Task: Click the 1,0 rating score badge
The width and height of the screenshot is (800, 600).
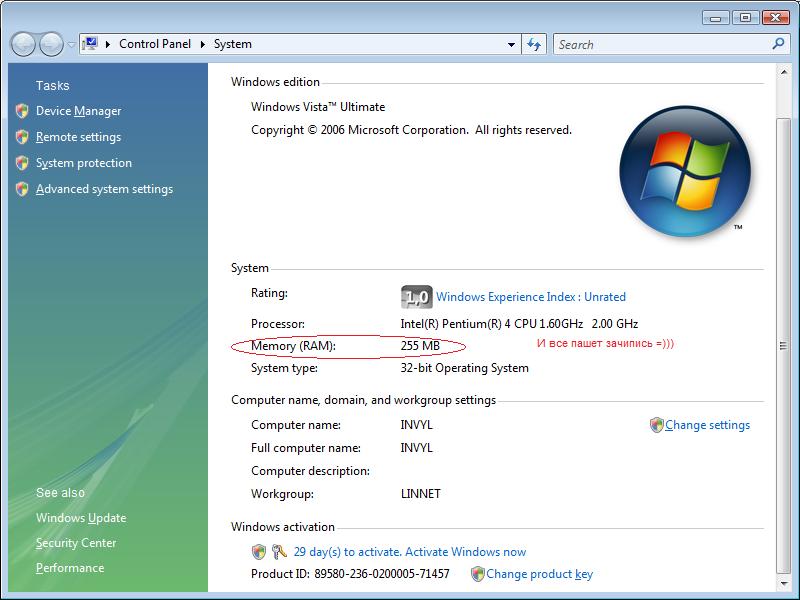Action: [416, 297]
